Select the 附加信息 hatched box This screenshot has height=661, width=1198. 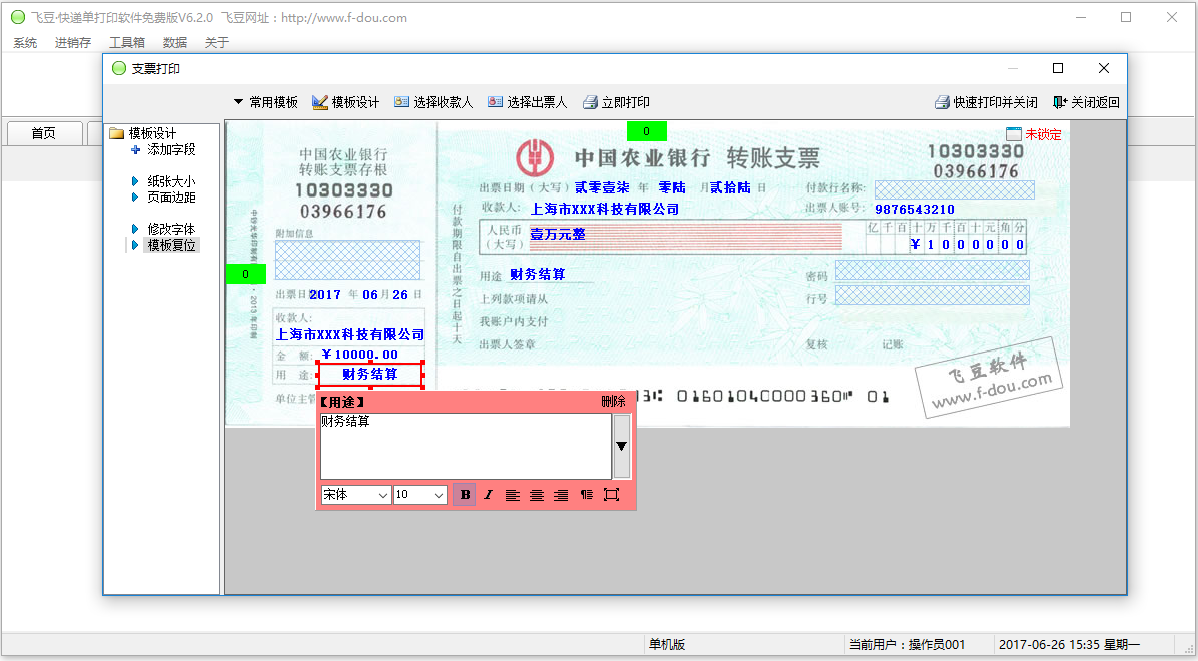click(348, 261)
